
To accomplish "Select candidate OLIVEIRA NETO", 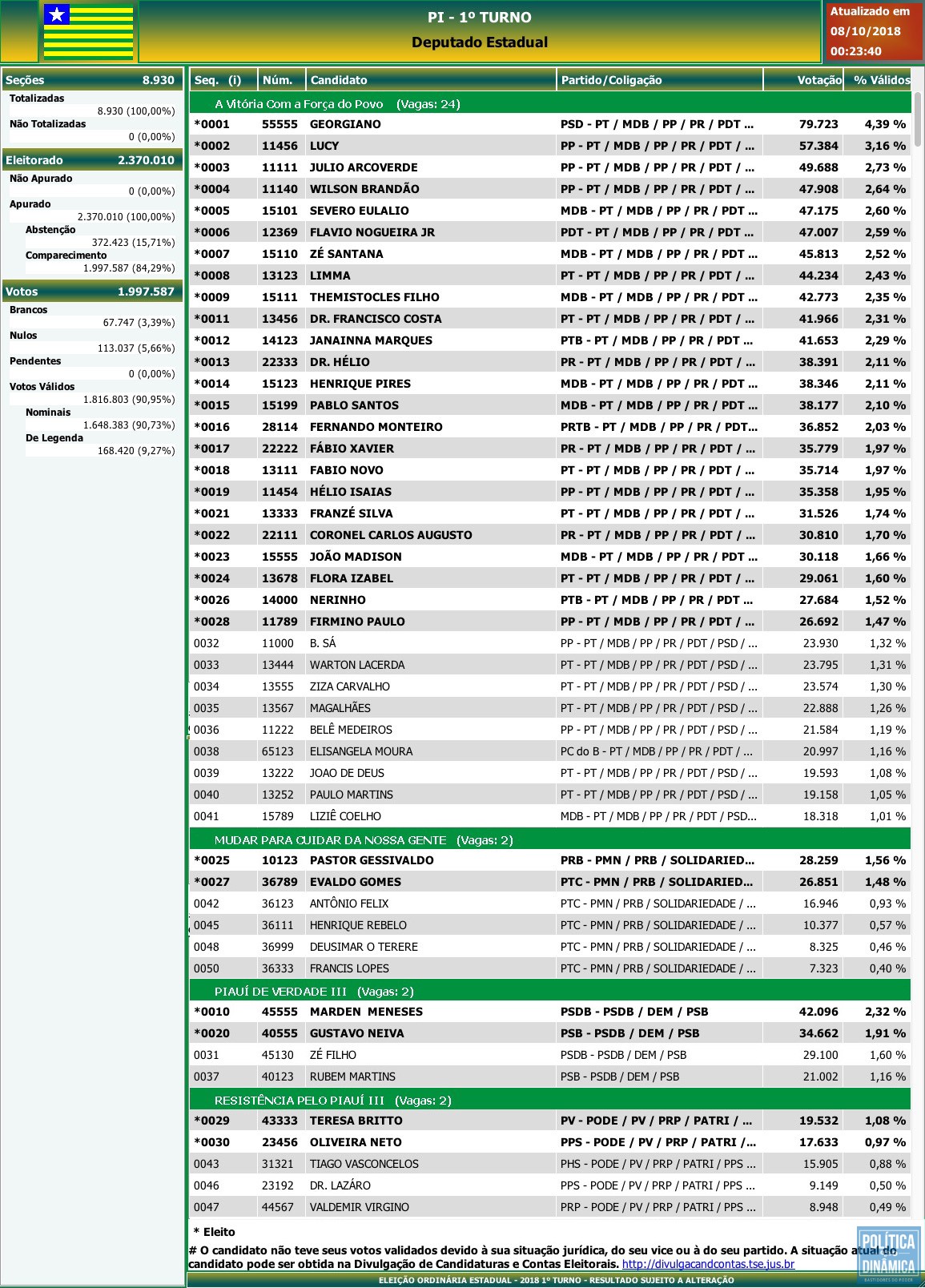I will pos(550,1142).
